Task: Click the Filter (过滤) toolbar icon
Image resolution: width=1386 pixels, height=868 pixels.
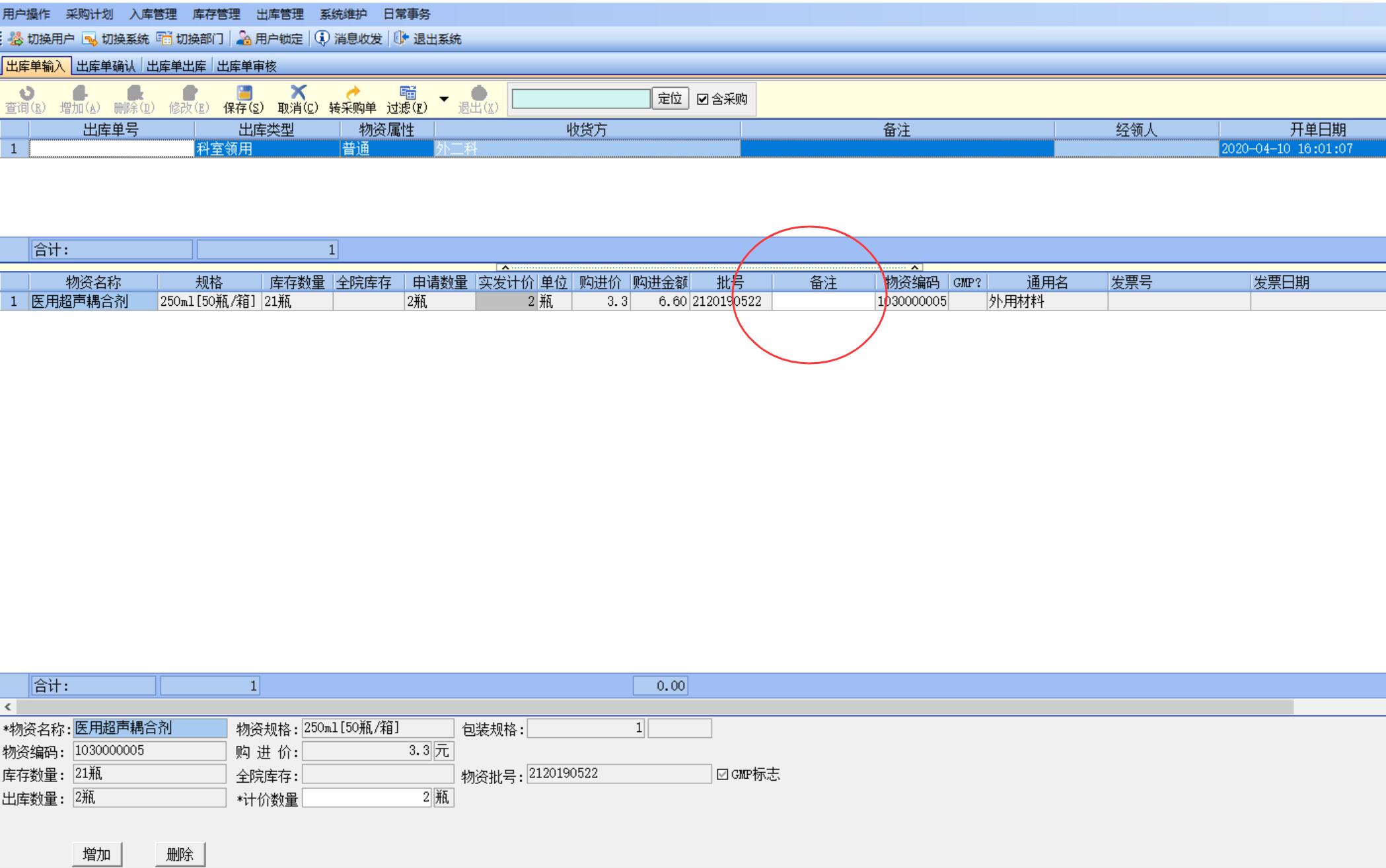Action: 408,93
